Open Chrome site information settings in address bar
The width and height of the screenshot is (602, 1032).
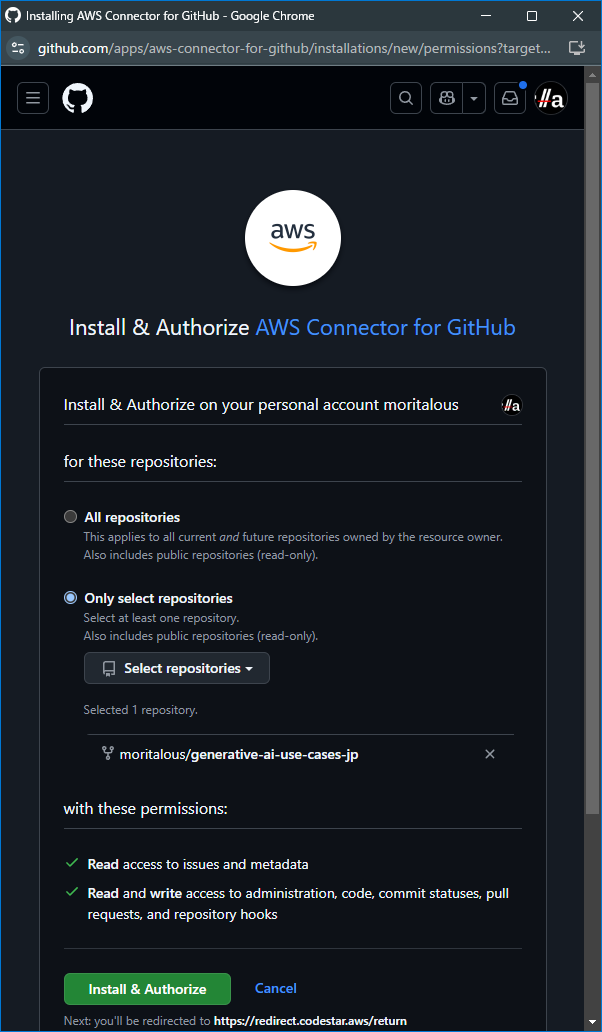[x=20, y=47]
